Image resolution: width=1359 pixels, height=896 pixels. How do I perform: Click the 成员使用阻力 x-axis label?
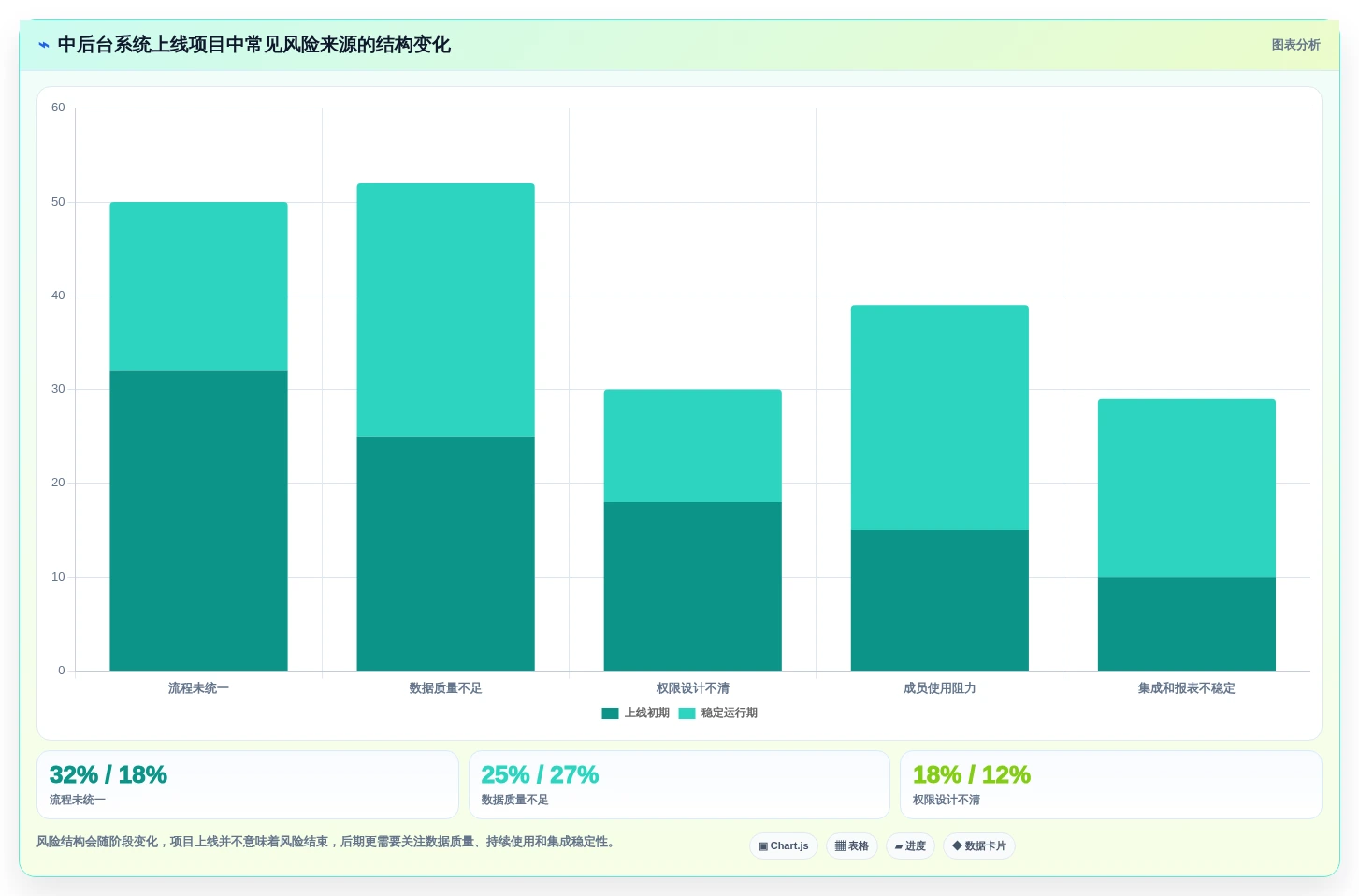click(939, 688)
